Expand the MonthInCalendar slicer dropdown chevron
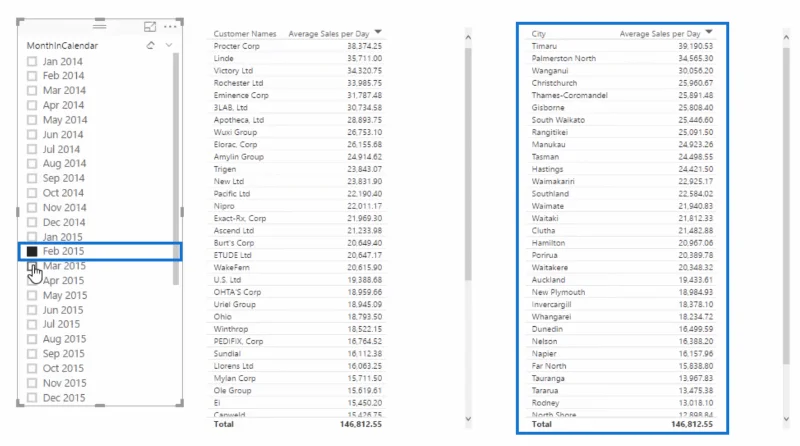 point(169,45)
